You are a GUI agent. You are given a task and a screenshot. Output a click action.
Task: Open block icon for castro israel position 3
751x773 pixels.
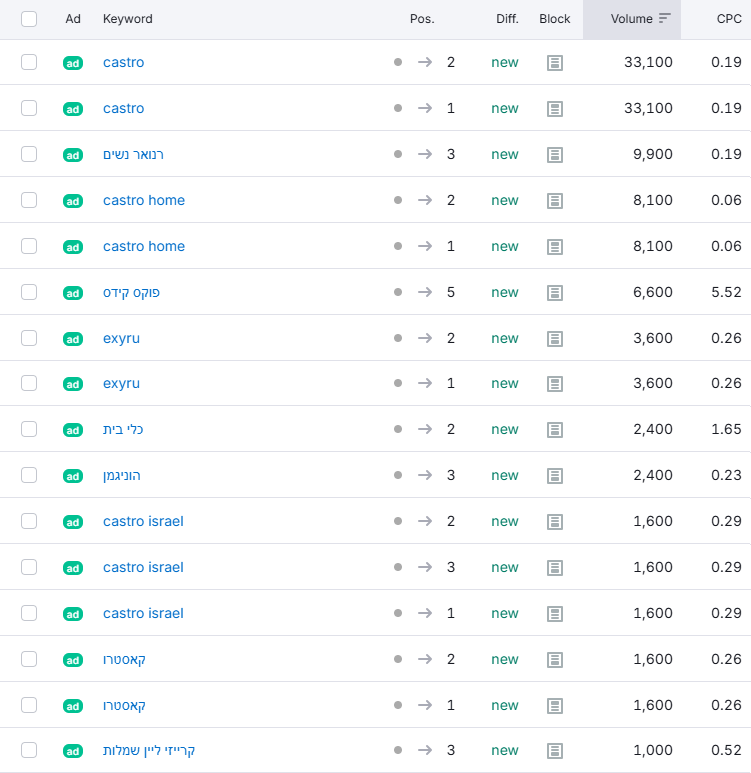[555, 568]
